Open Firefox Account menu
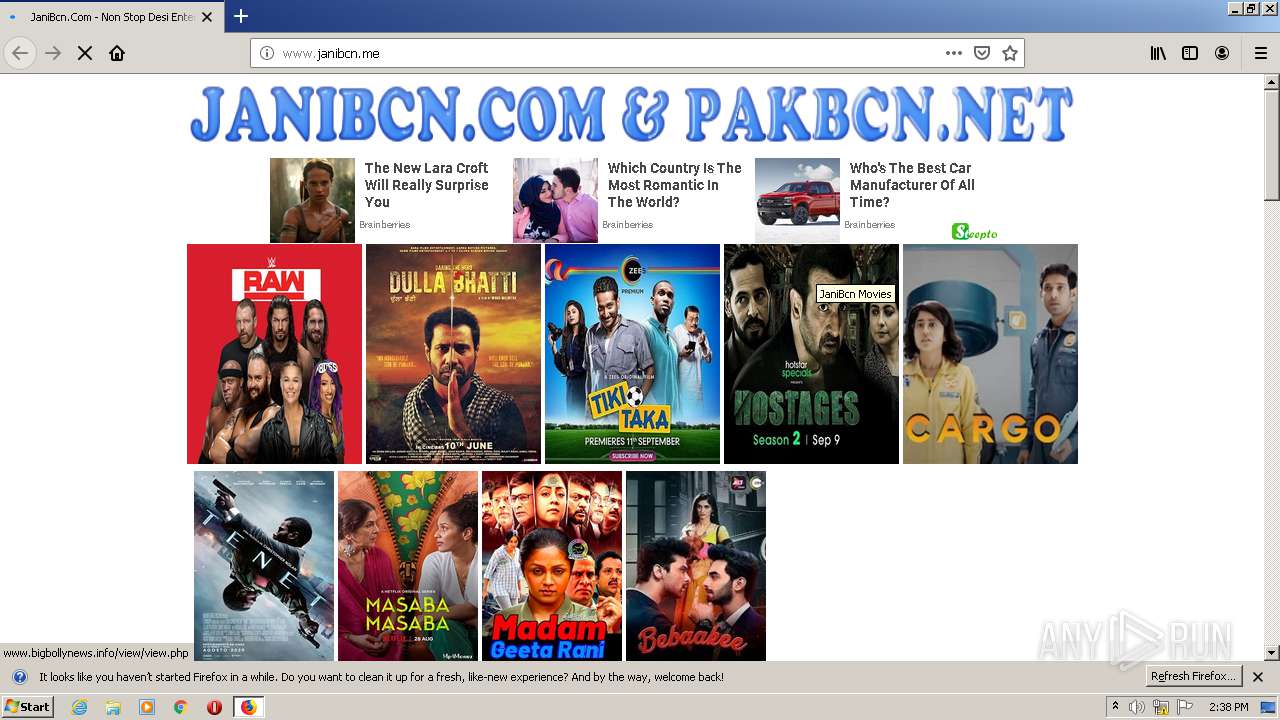The width and height of the screenshot is (1280, 720). click(1222, 53)
